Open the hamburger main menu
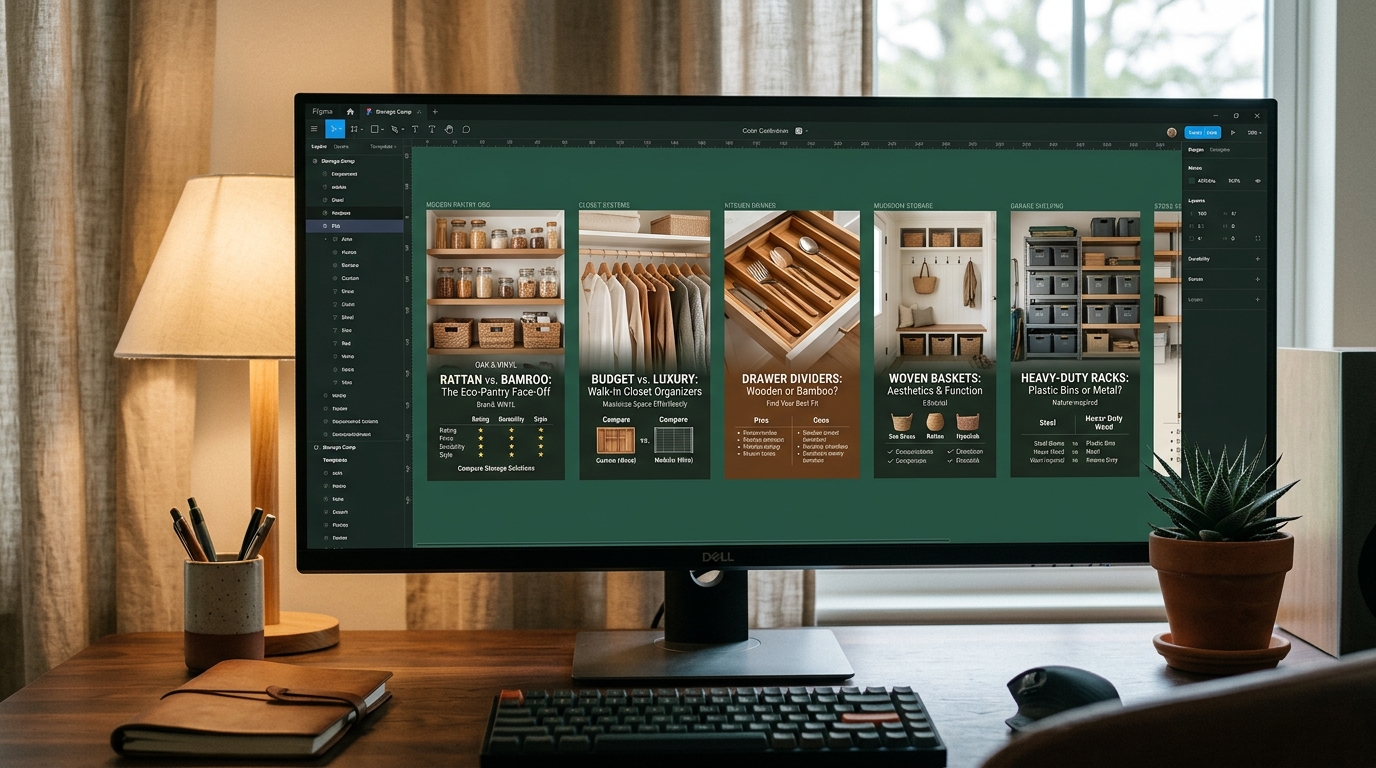Screen dimensions: 1376x768 314,129
